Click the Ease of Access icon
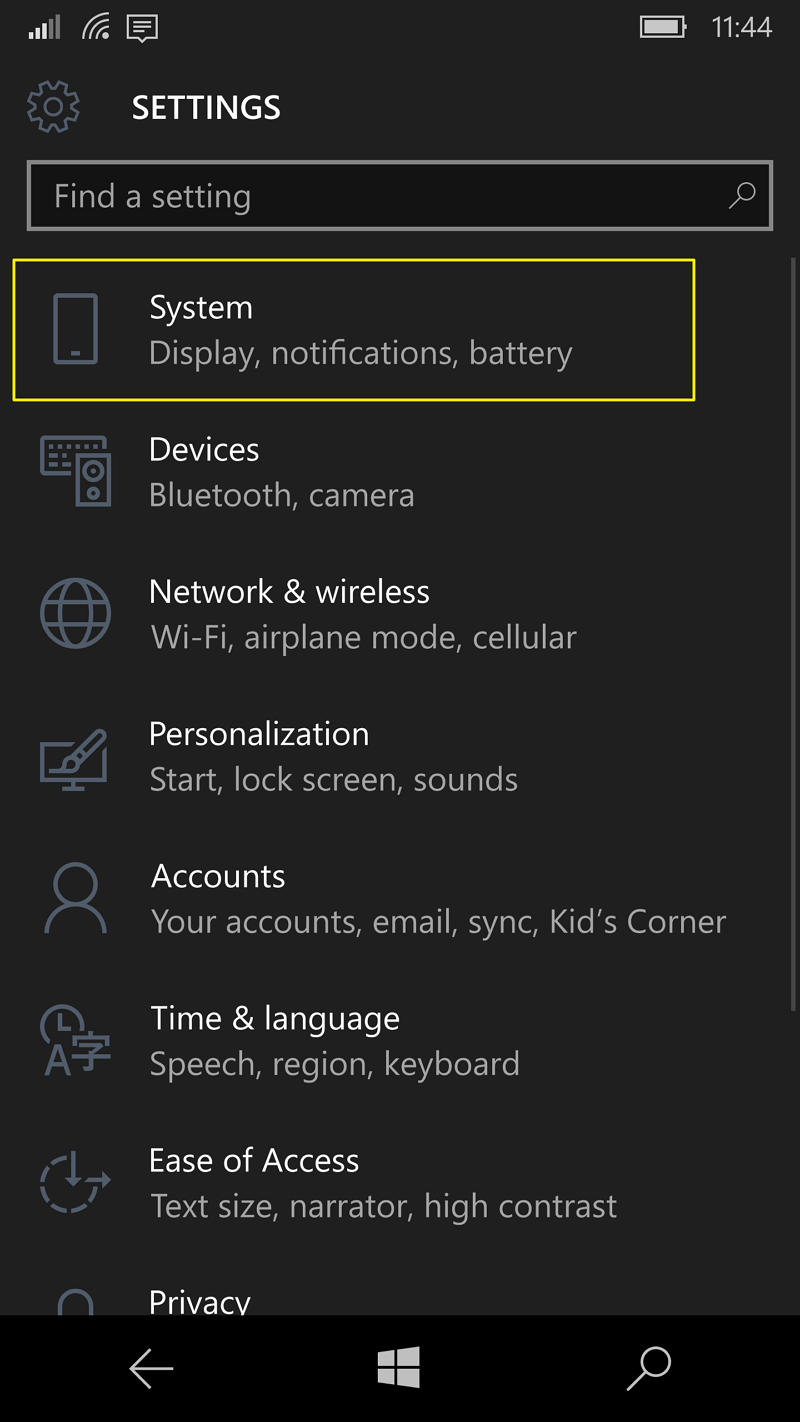This screenshot has height=1422, width=800. tap(75, 1182)
